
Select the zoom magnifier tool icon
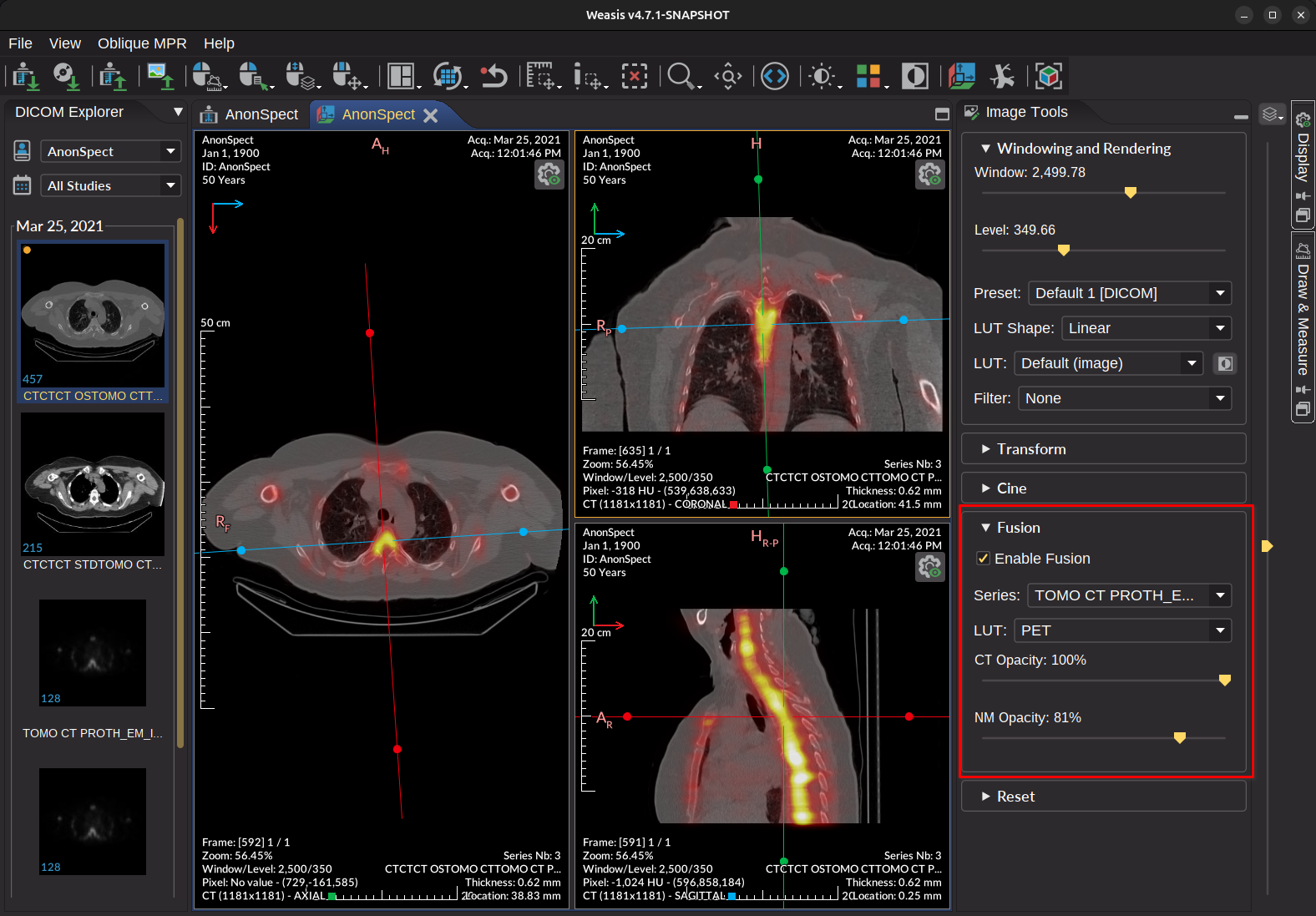681,77
